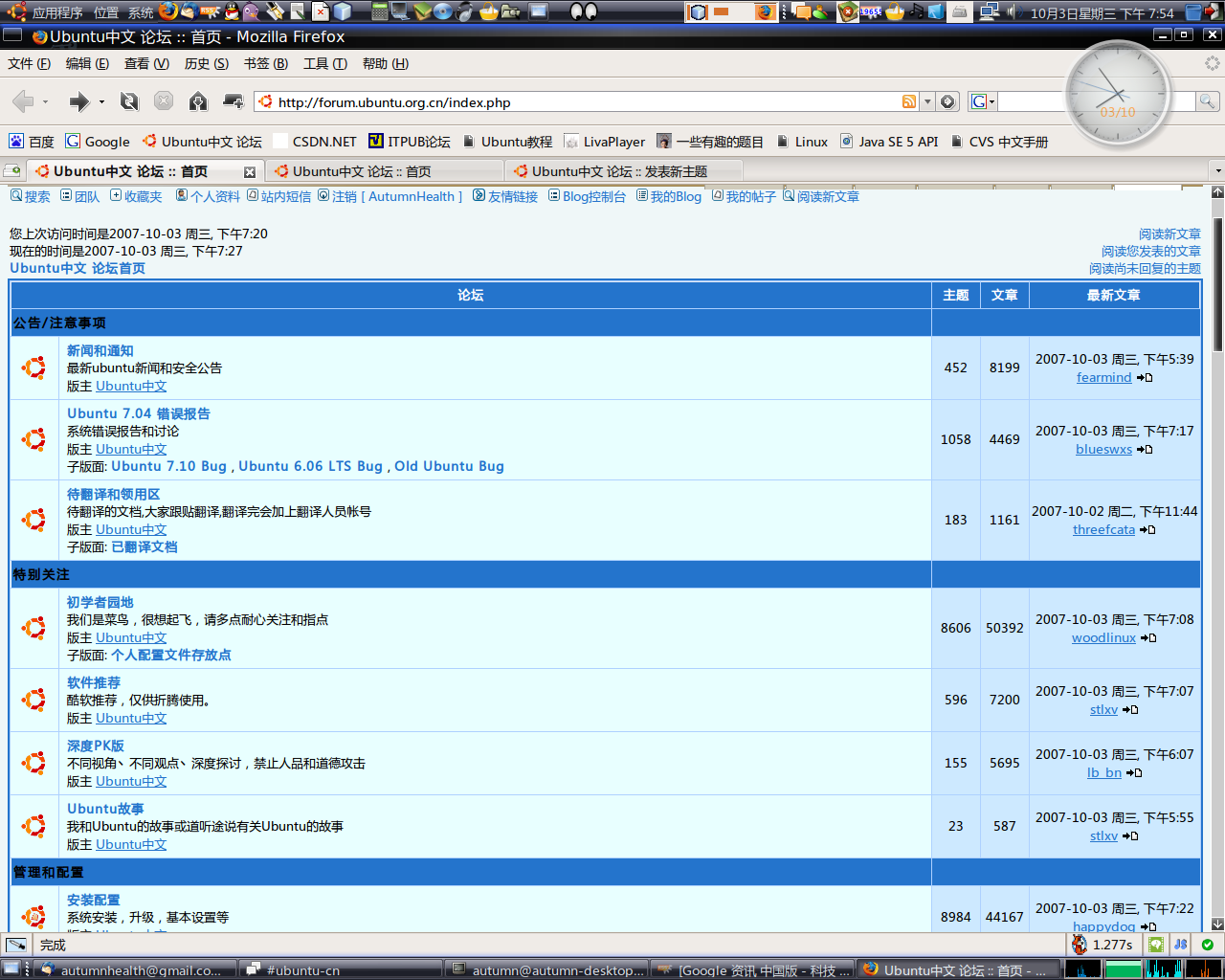Open the 历史 menu
Viewport: 1225px width, 980px height.
tap(207, 63)
